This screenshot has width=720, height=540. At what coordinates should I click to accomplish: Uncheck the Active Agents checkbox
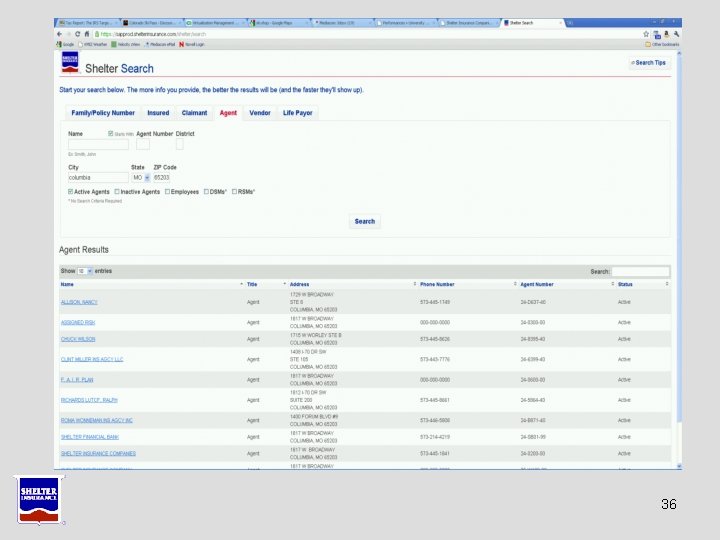click(x=70, y=191)
